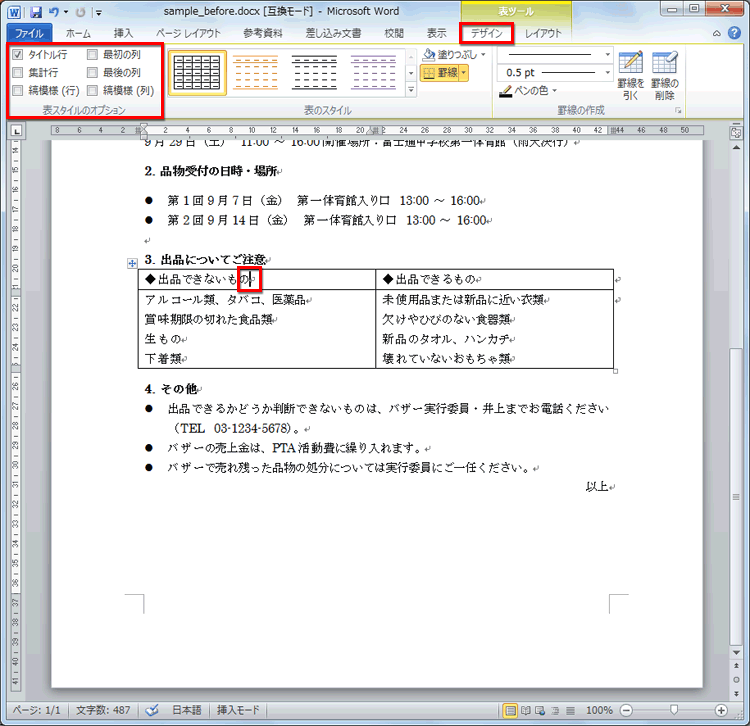Open Word Help with the question mark icon
Viewport: 750px width, 726px height.
click(734, 33)
